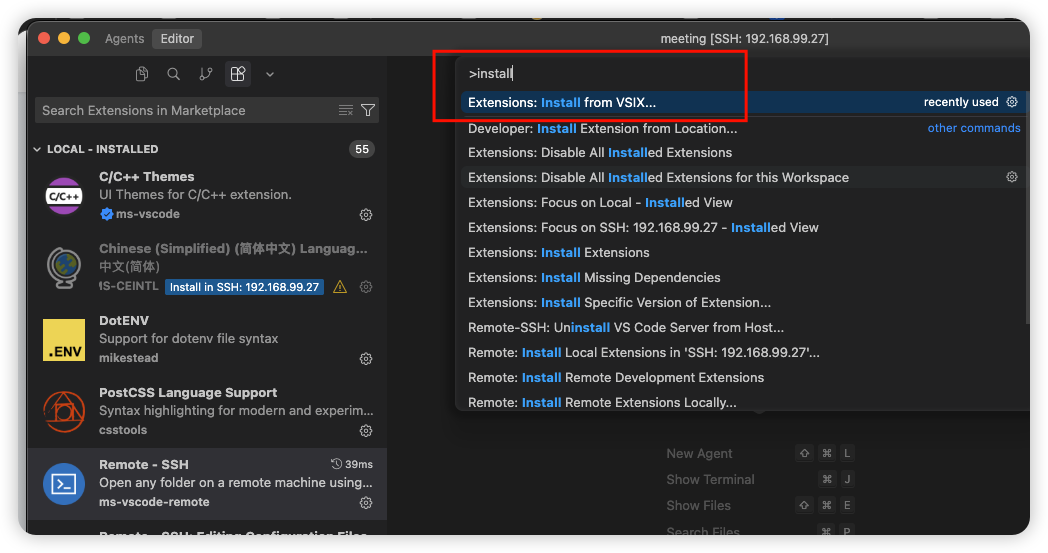Select the Extensions view icon
The height and width of the screenshot is (553, 1048).
click(237, 74)
